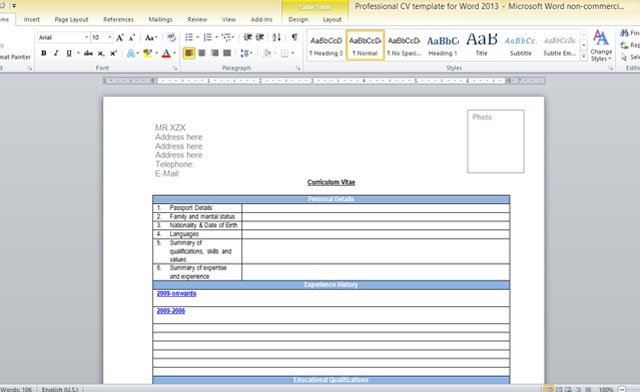Screen dimensions: 640x392
Task: Apply bullet list formatting
Action: pos(189,38)
